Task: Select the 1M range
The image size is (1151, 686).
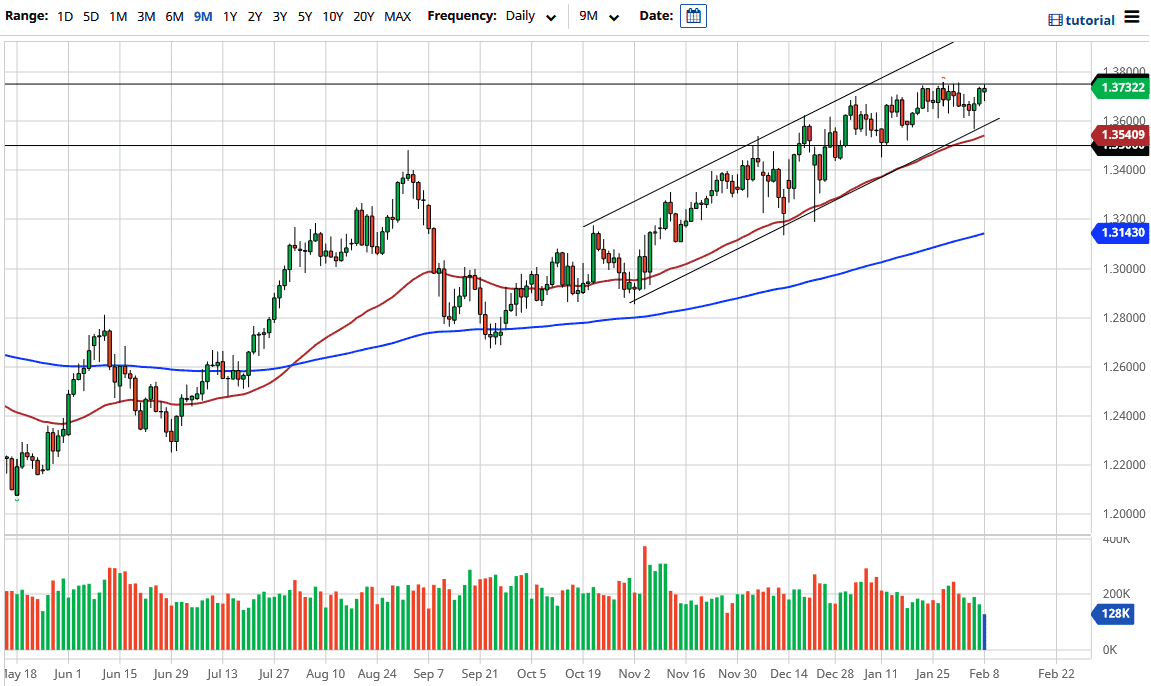Action: click(x=117, y=16)
